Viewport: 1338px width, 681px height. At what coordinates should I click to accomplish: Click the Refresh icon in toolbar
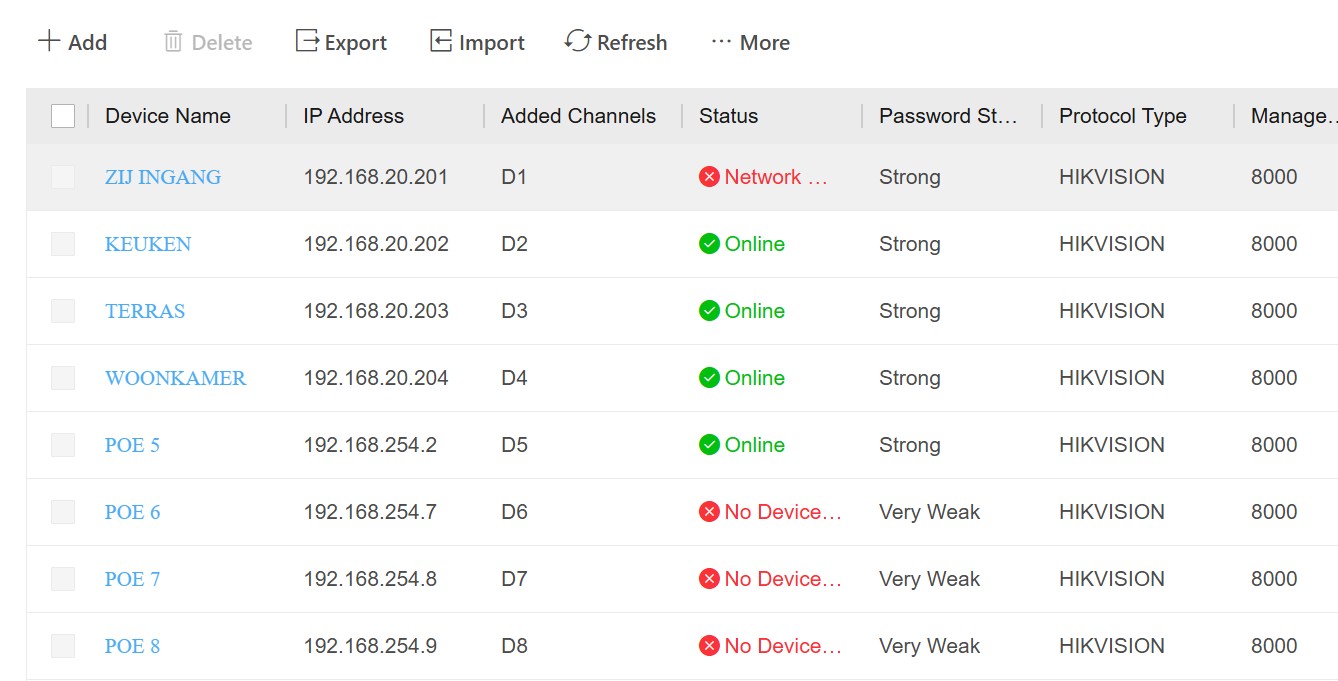coord(578,41)
